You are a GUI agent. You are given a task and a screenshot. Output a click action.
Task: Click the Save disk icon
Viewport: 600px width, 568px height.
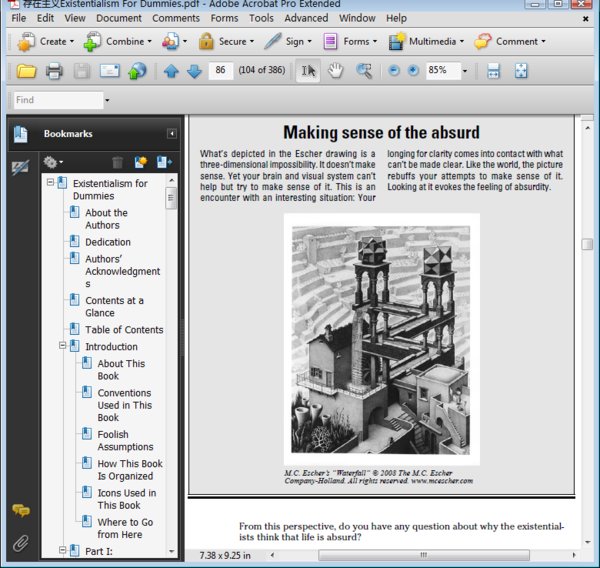point(82,71)
